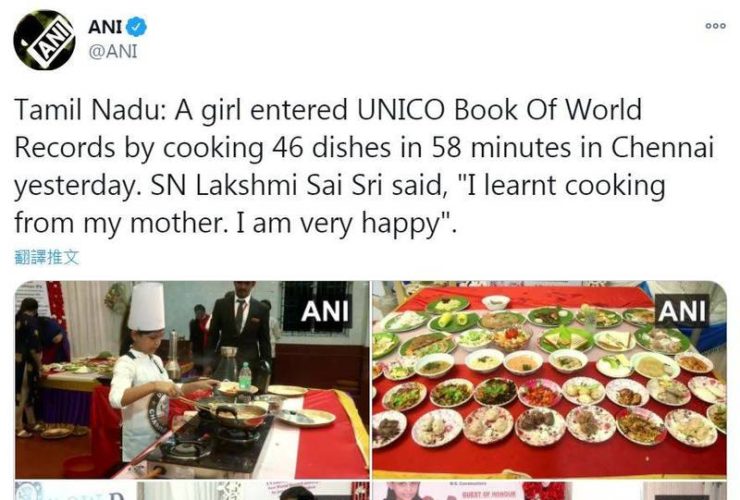Click the wok on the gas stove

click(x=232, y=414)
